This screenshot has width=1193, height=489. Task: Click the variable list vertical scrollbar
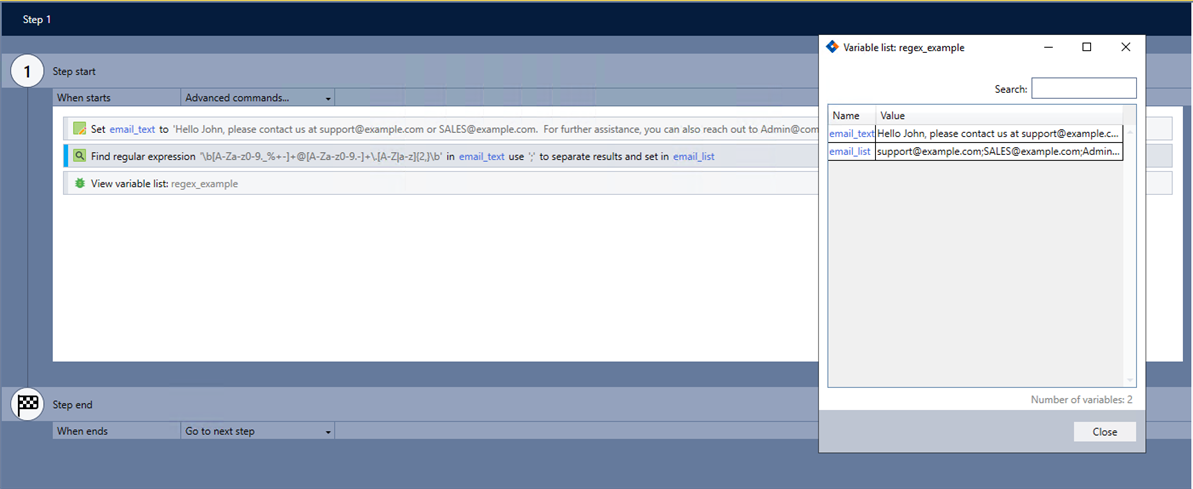pos(1130,256)
